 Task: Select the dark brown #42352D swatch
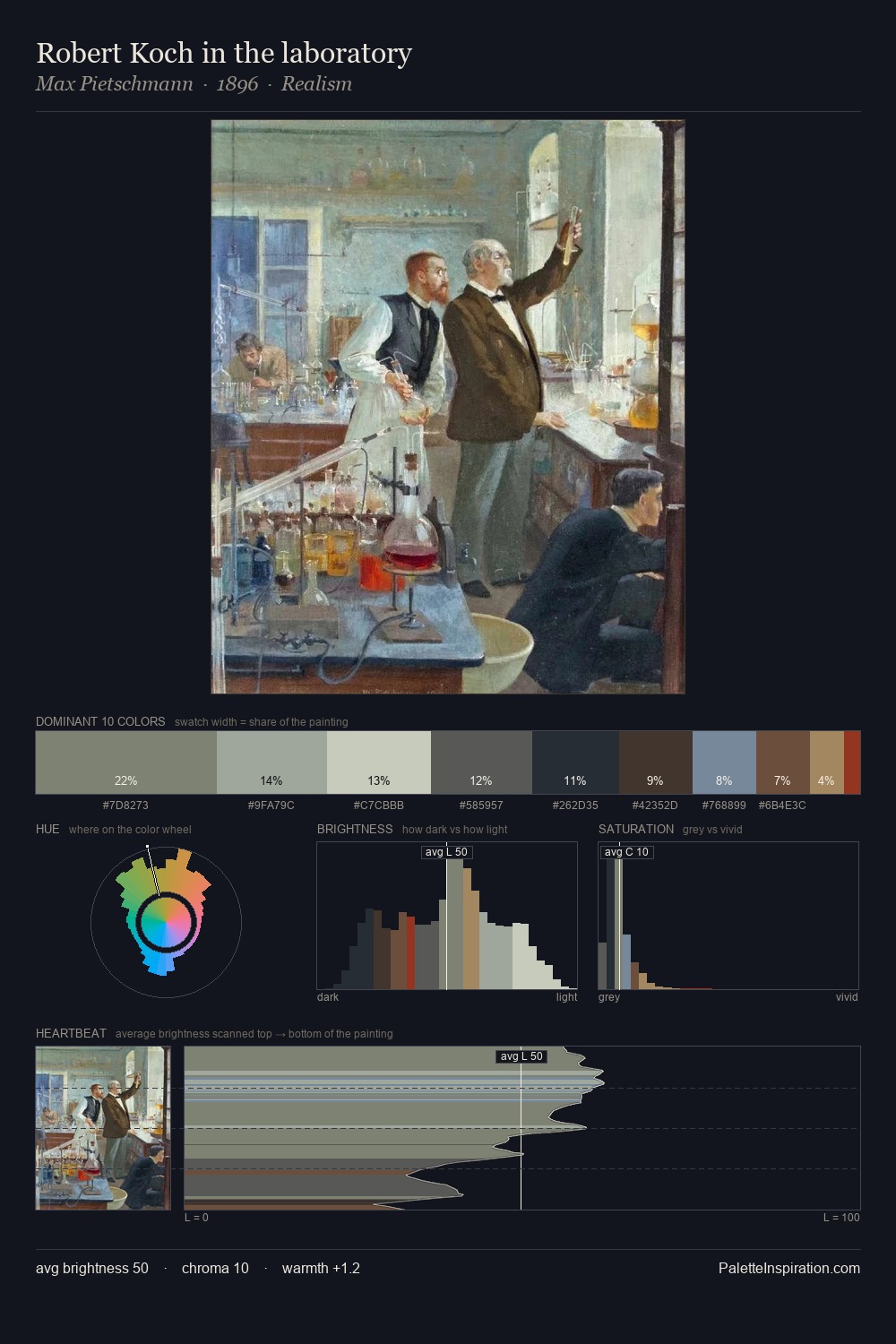click(656, 762)
